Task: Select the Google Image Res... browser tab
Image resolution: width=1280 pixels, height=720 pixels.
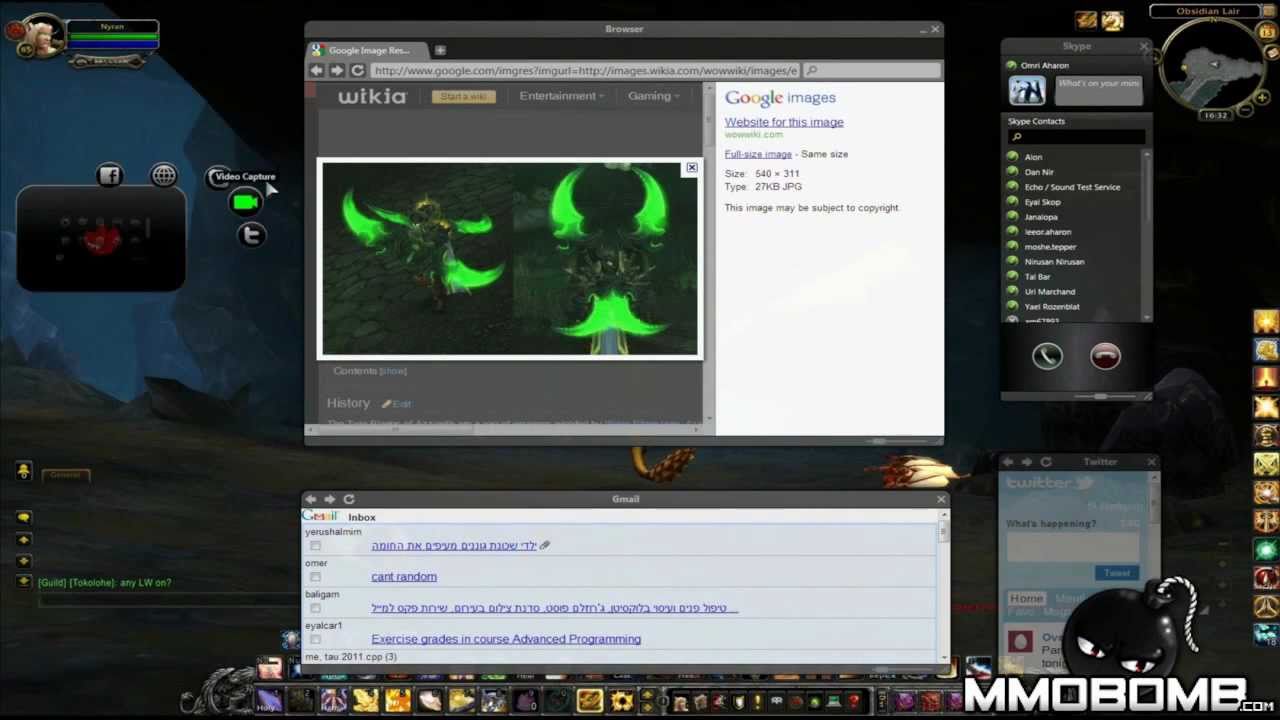Action: pos(368,50)
